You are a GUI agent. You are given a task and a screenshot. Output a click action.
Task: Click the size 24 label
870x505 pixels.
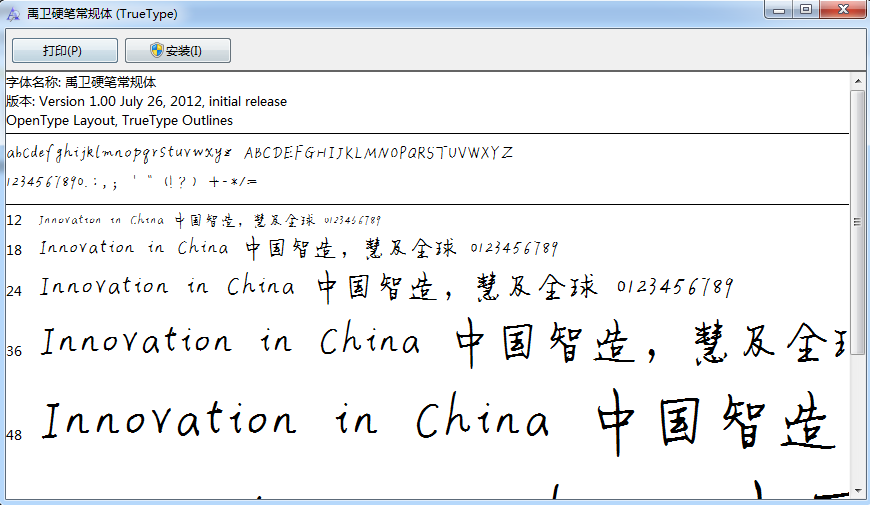14,291
